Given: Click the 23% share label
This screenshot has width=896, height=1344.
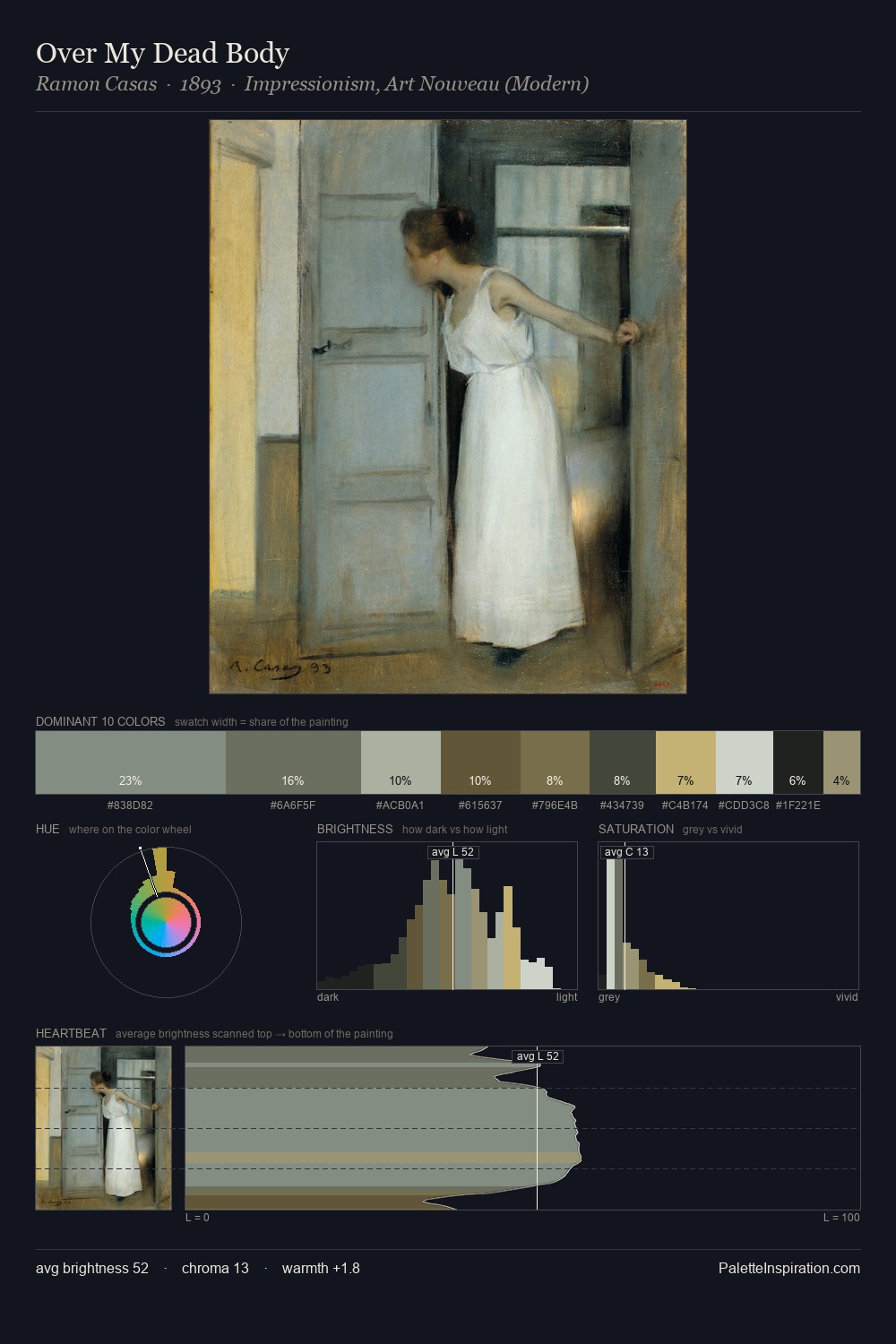Looking at the screenshot, I should (x=131, y=780).
